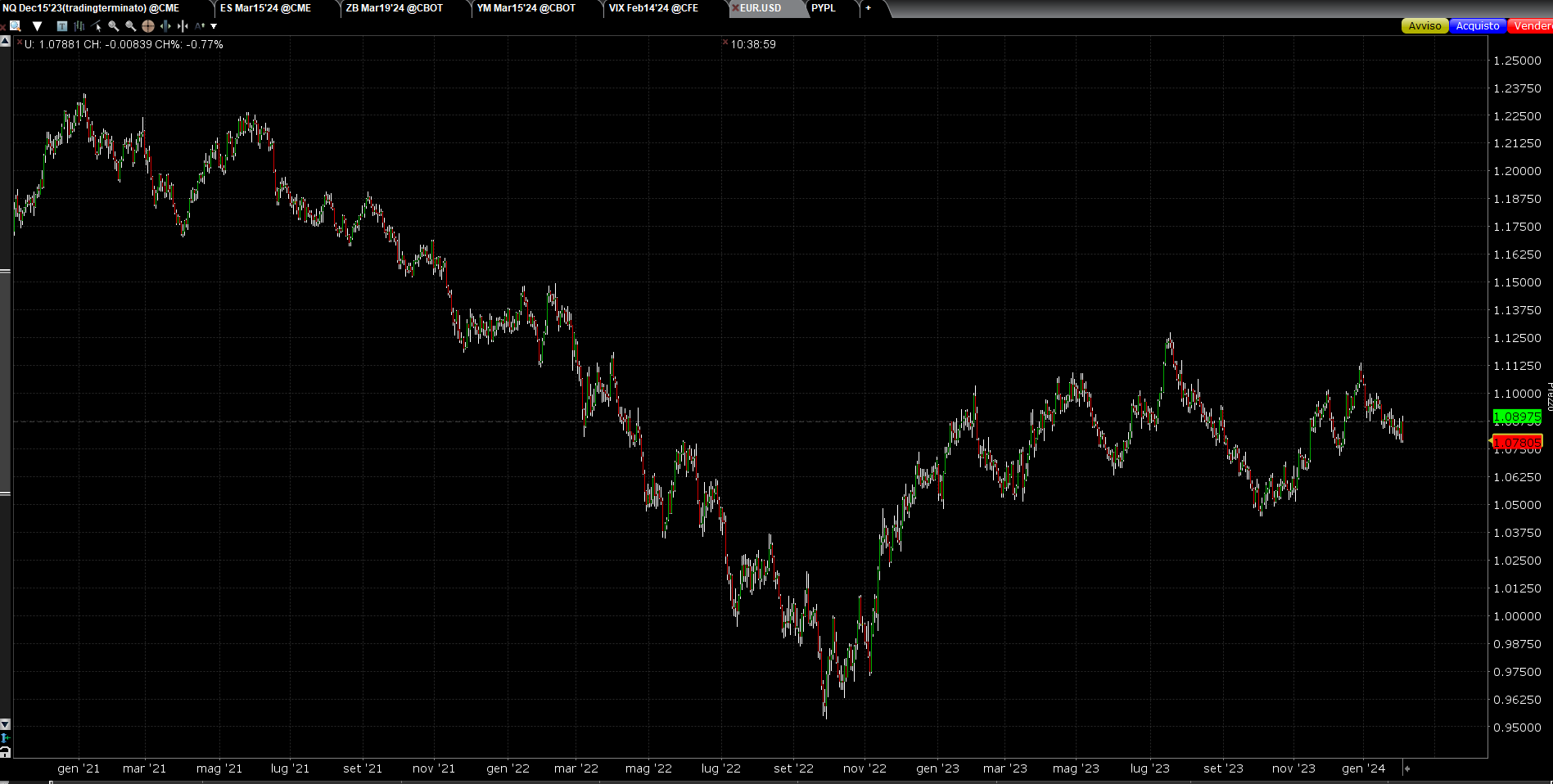Click the font size increase icon

pyautogui.click(x=199, y=26)
